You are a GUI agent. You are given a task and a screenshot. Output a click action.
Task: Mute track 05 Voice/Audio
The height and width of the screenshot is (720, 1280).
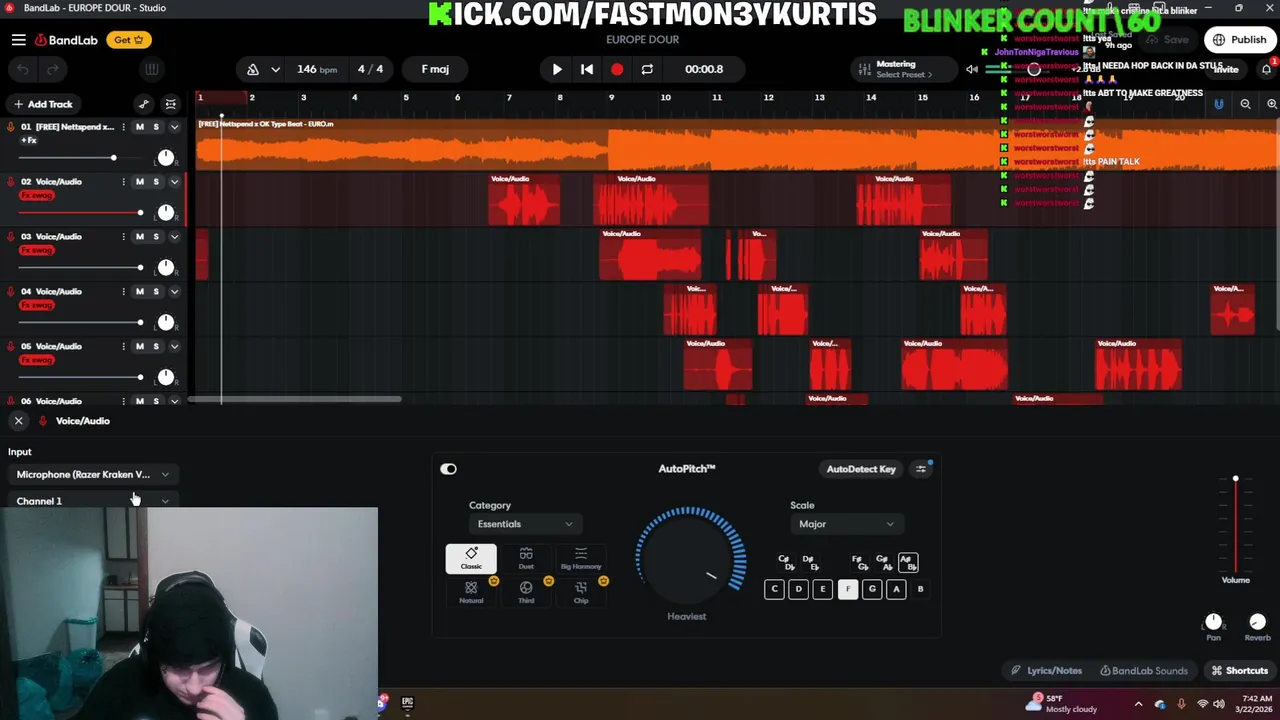tap(139, 347)
